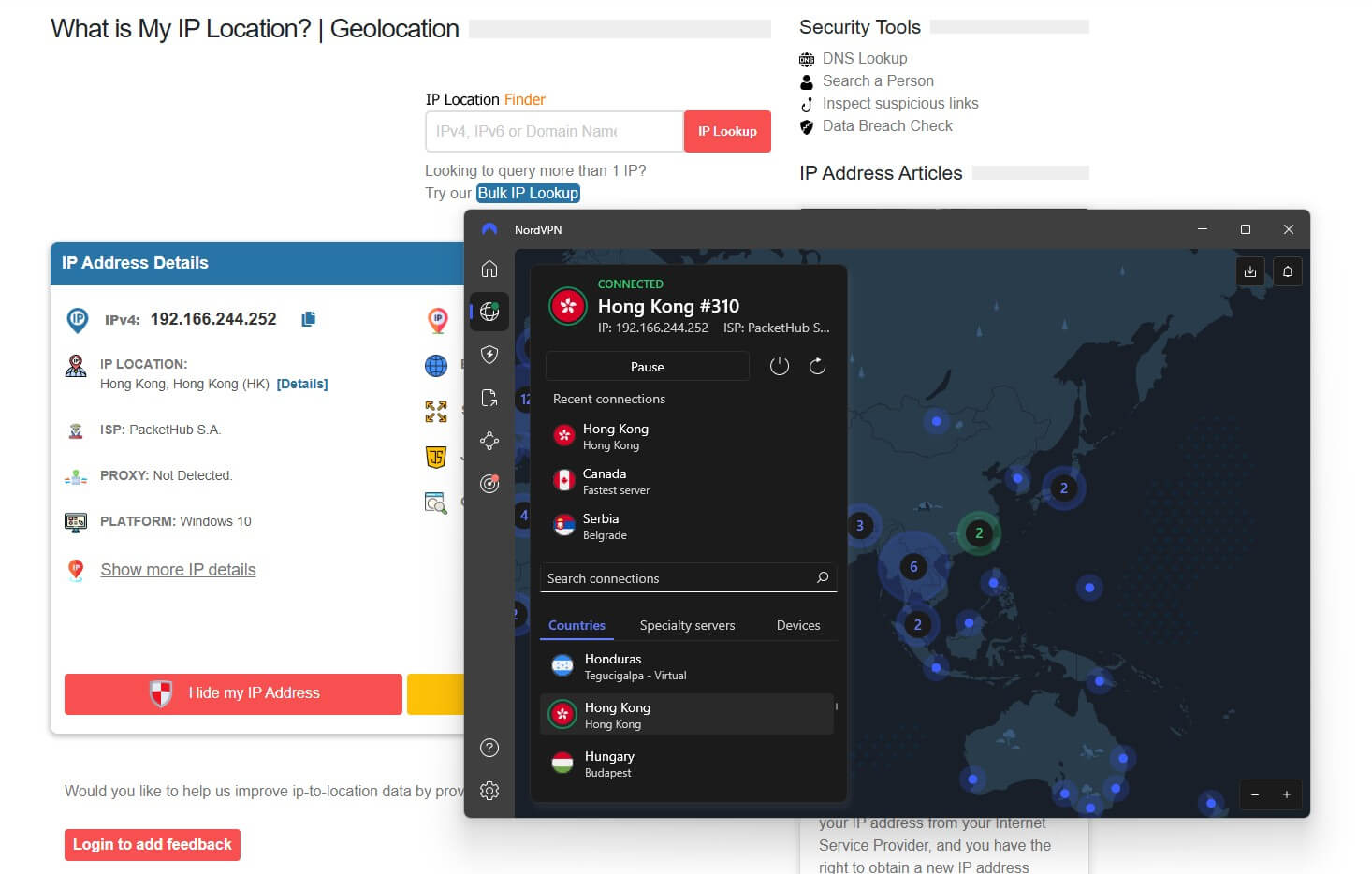Click the IP Lookup button
This screenshot has height=874, width=1372.
click(x=727, y=131)
